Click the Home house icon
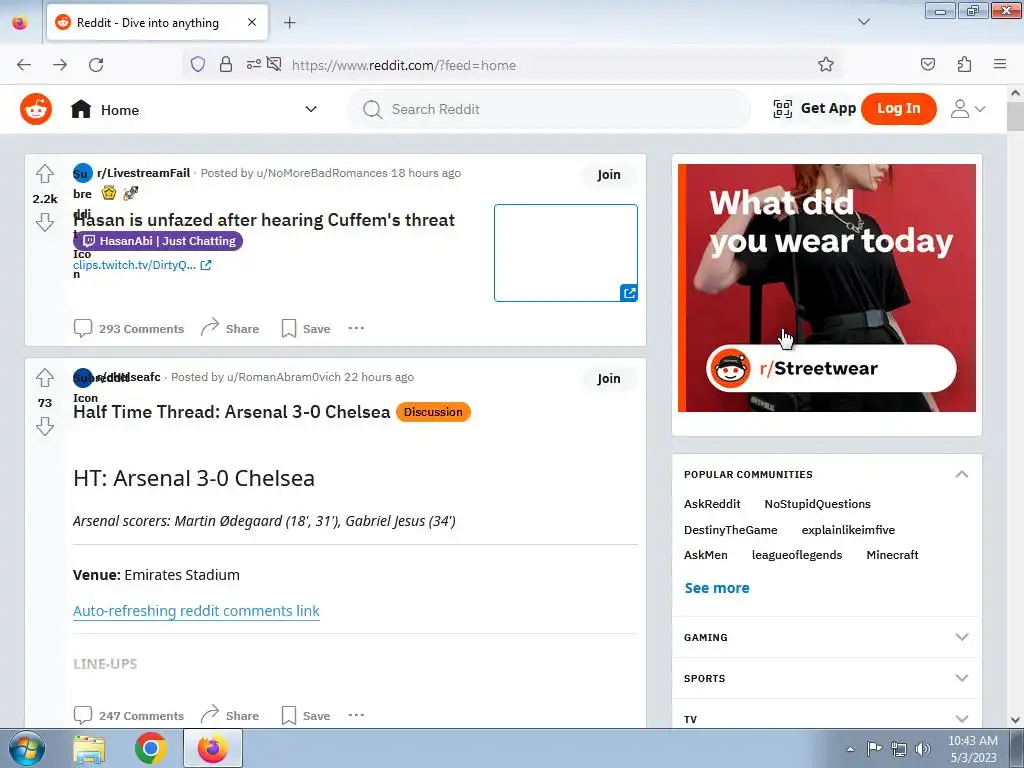Viewport: 1024px width, 768px height. tap(81, 109)
